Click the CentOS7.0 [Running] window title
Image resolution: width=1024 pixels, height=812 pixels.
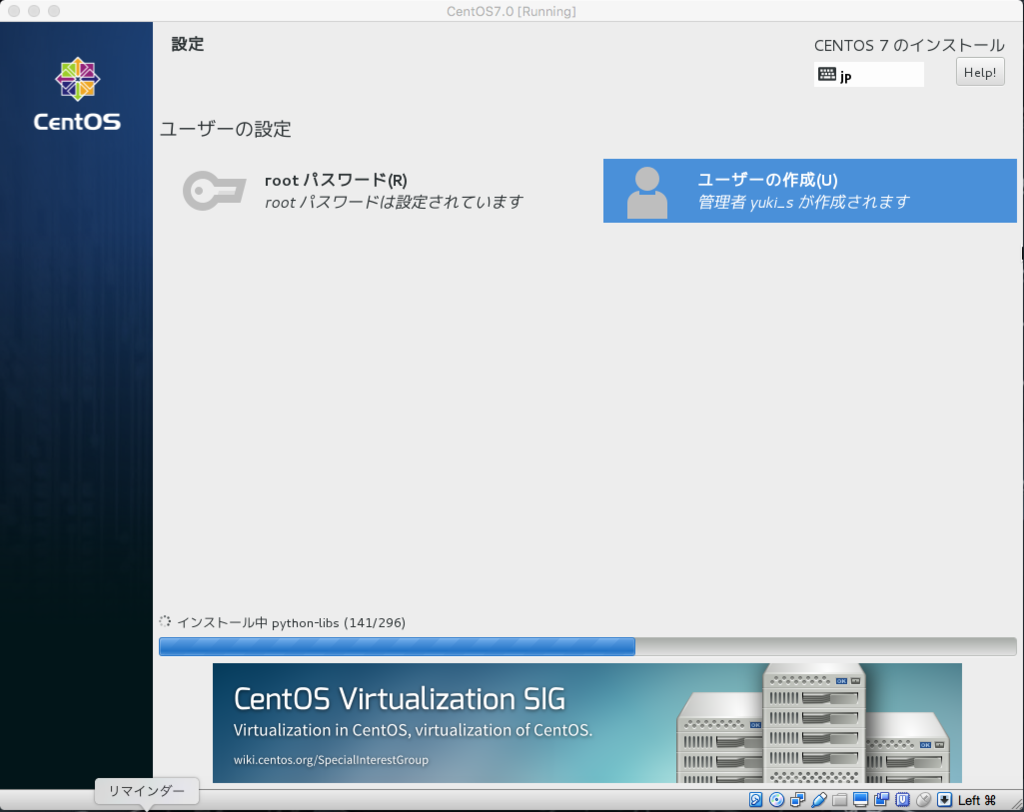click(x=511, y=11)
